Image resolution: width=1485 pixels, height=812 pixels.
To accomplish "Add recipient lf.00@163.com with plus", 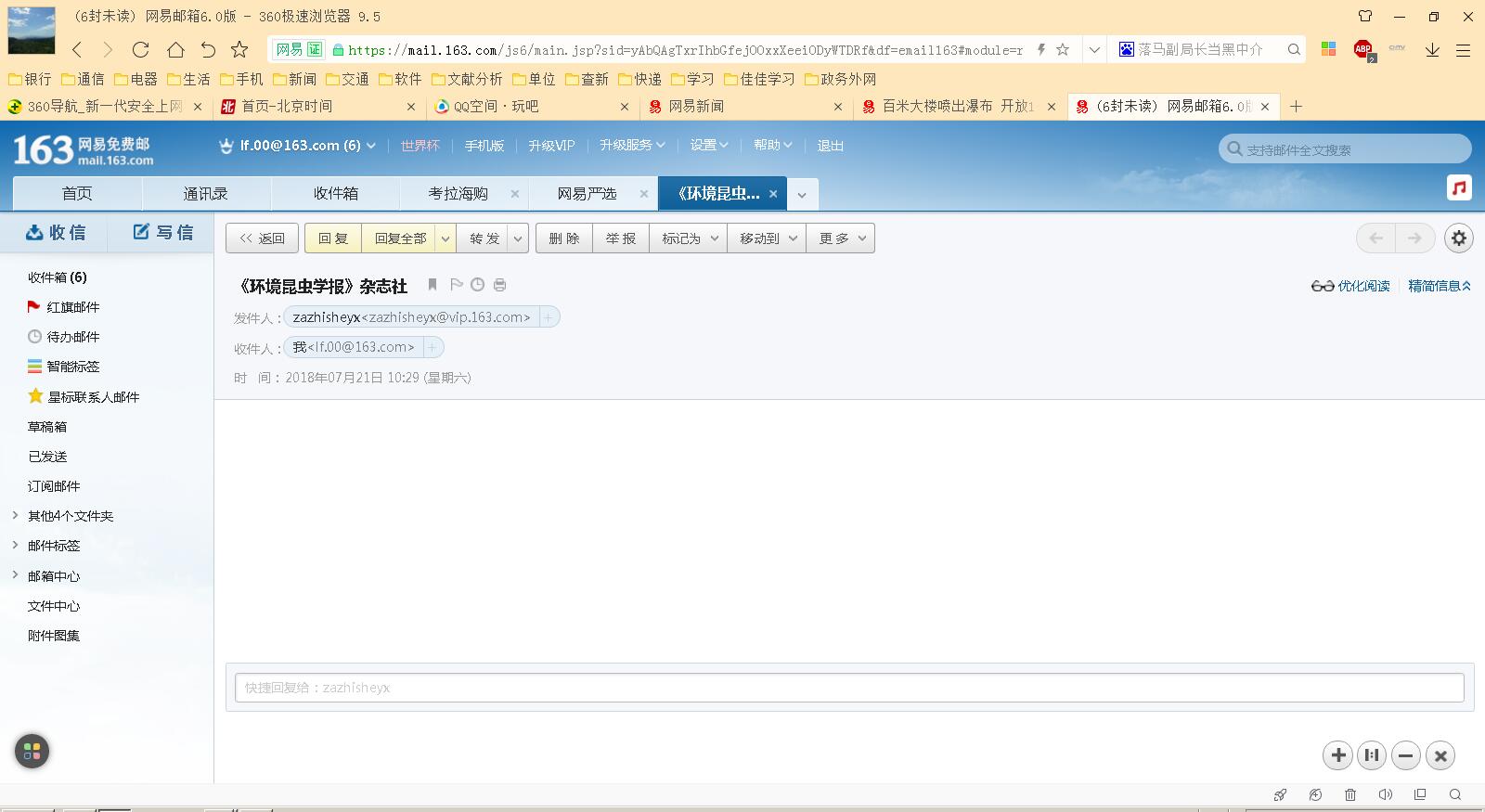I will click(433, 347).
